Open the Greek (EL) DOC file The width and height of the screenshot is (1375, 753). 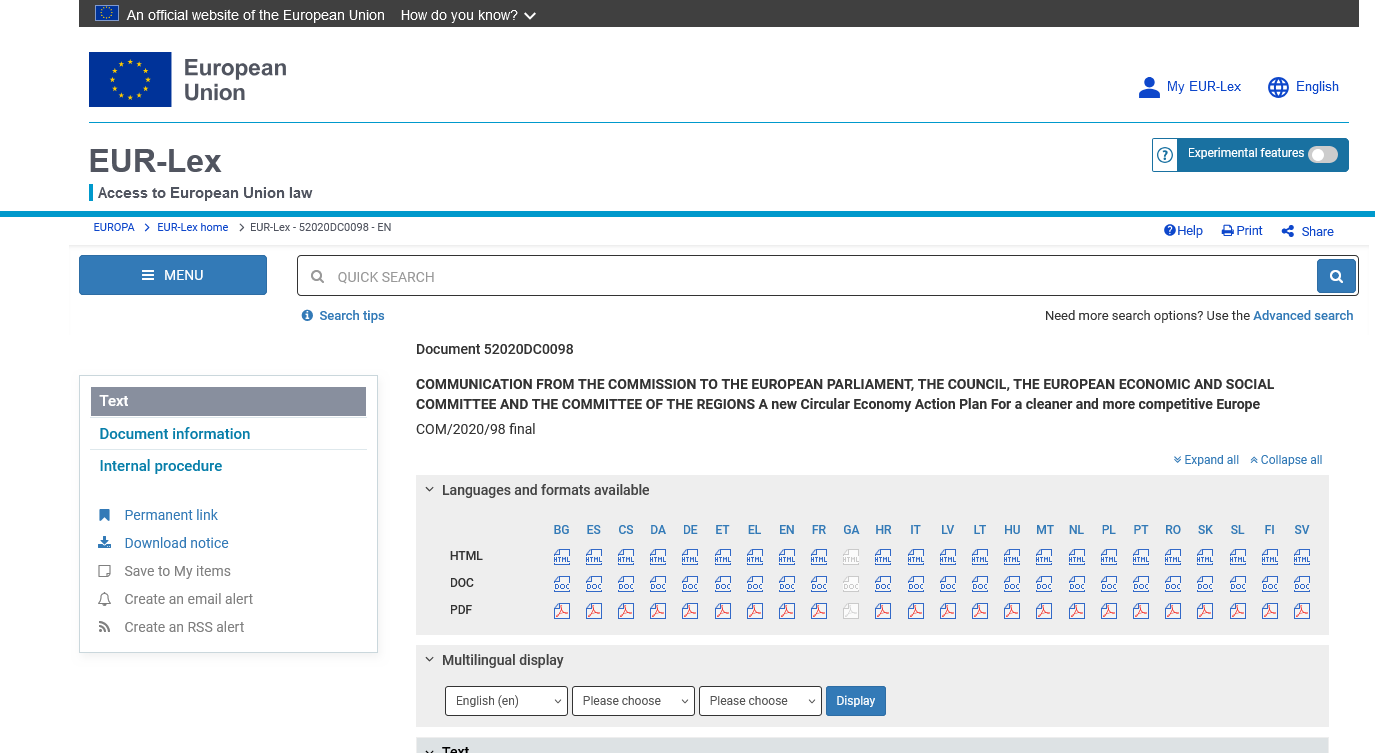755,584
